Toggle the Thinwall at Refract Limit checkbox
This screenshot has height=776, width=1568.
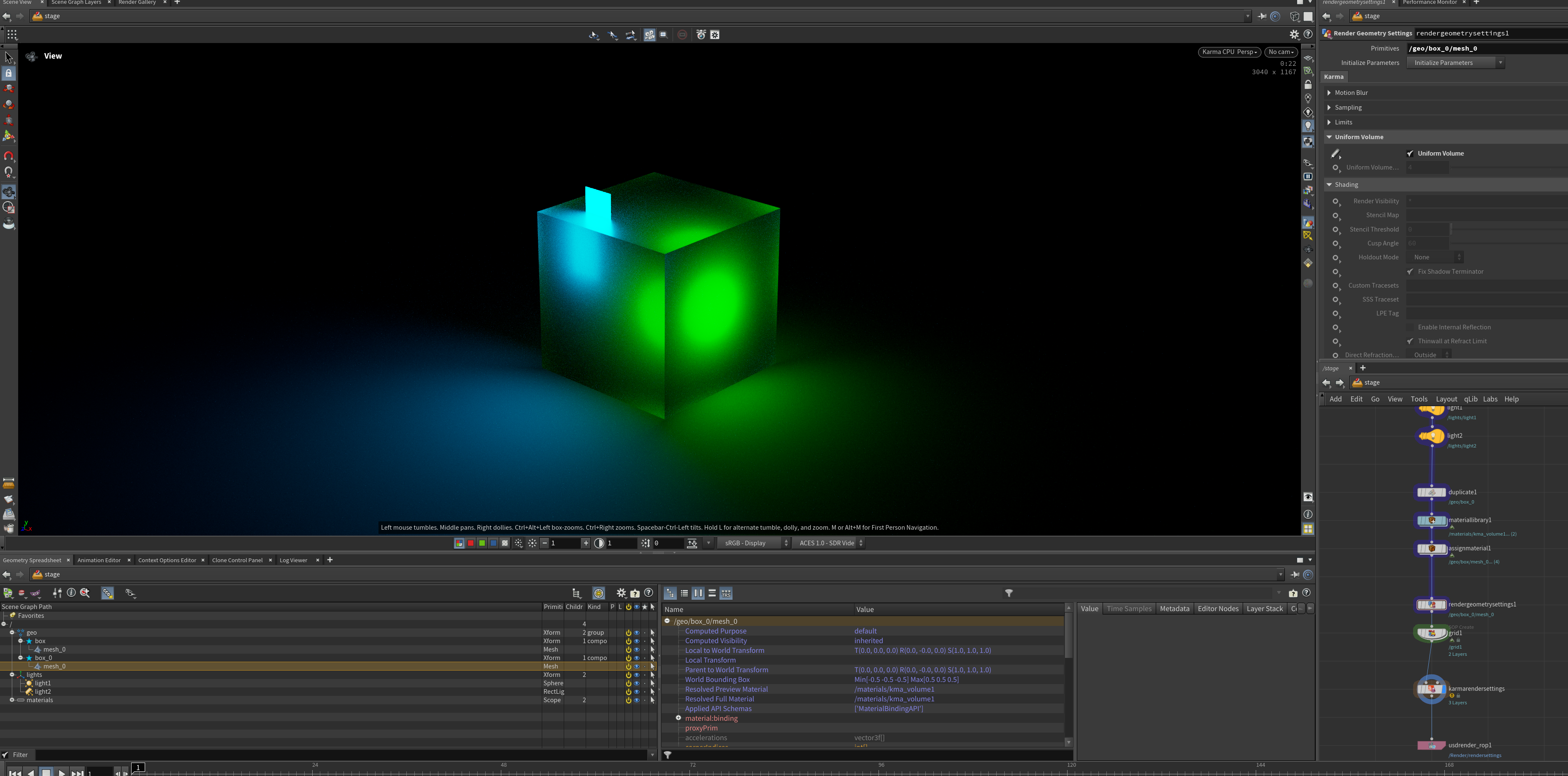coord(1410,341)
